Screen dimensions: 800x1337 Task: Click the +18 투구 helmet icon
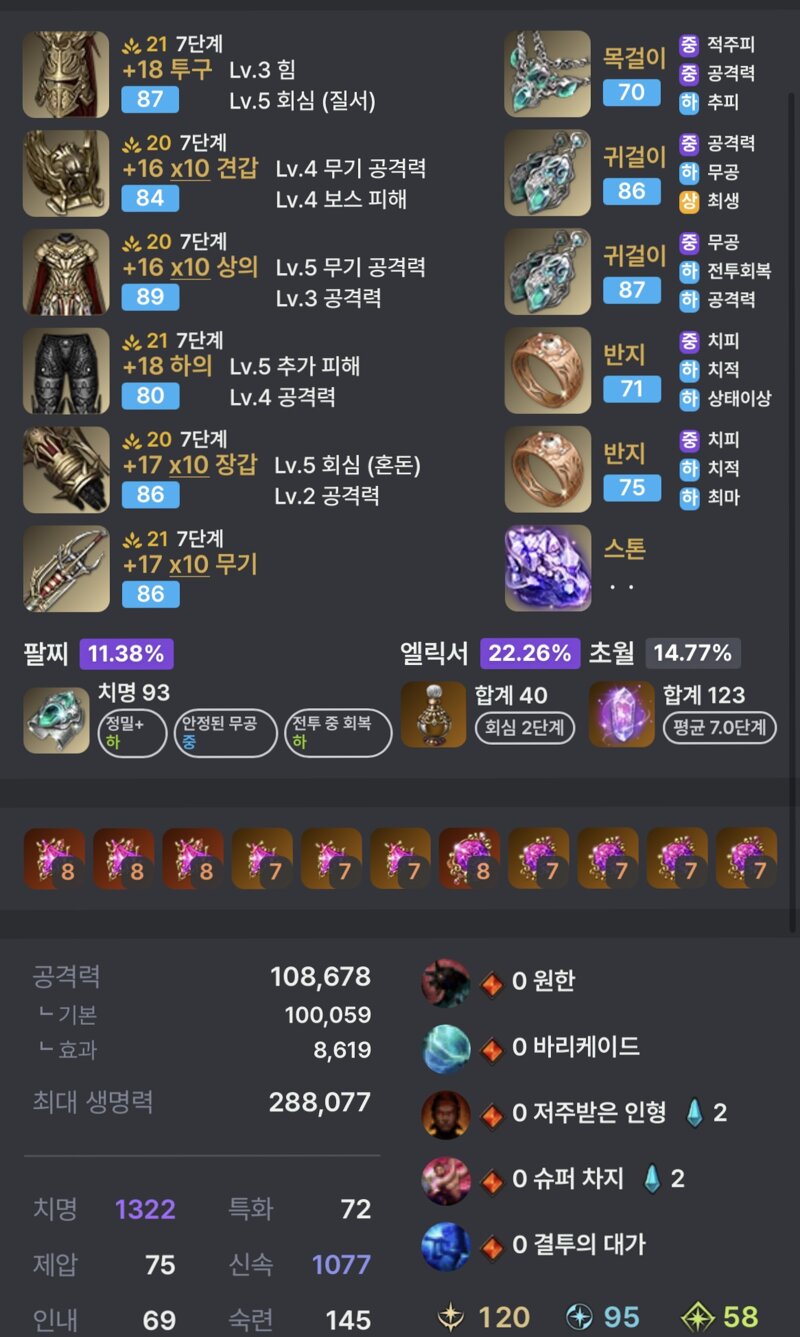[x=66, y=75]
